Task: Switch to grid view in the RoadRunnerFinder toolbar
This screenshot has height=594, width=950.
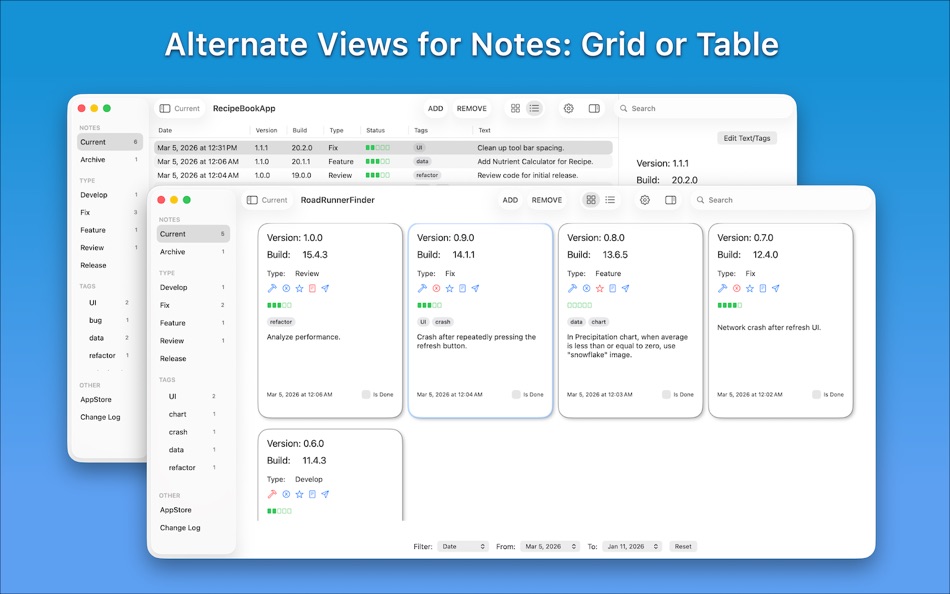Action: [x=590, y=199]
